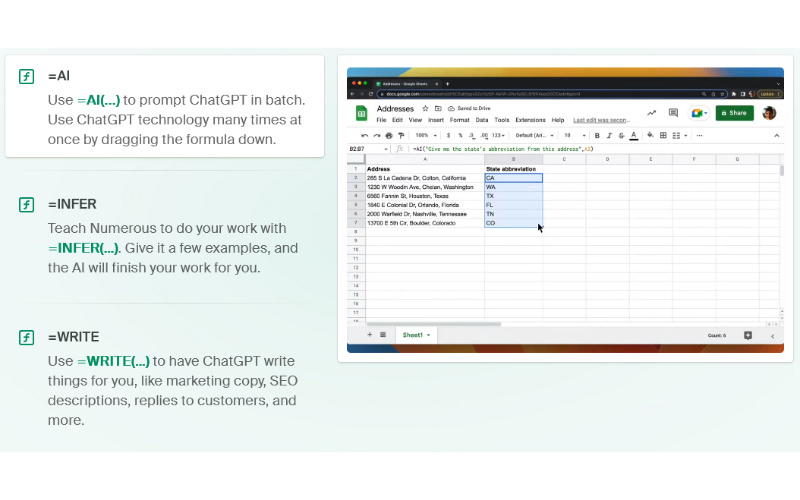Click the side panel collapse chevron at bottom
800x500 pixels.
click(x=772, y=336)
